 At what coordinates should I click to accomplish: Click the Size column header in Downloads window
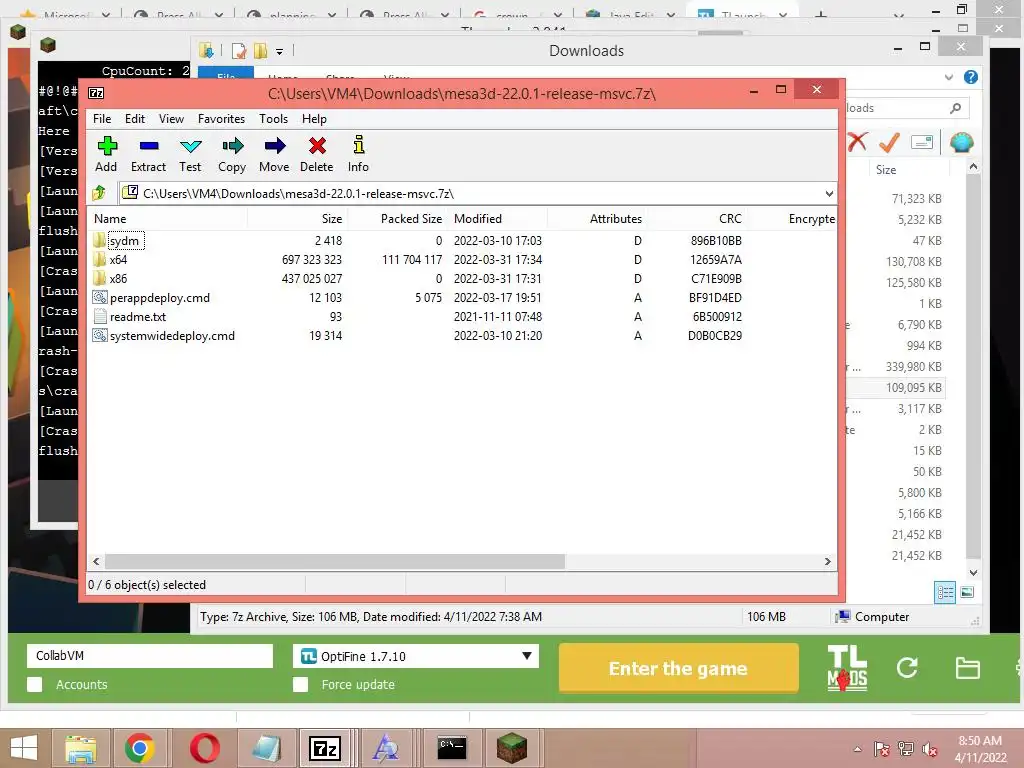[886, 170]
